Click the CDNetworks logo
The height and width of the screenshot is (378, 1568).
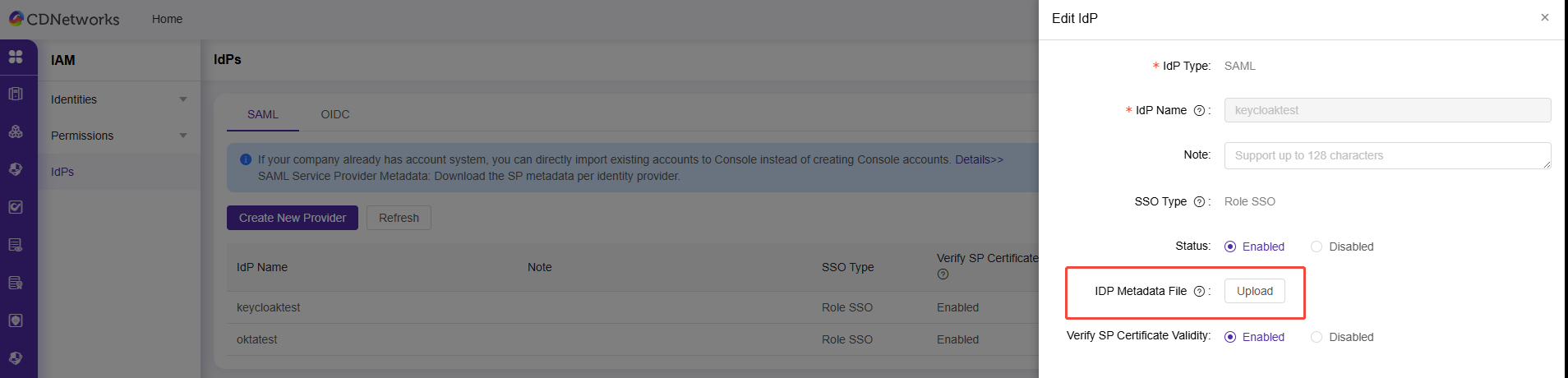(64, 18)
